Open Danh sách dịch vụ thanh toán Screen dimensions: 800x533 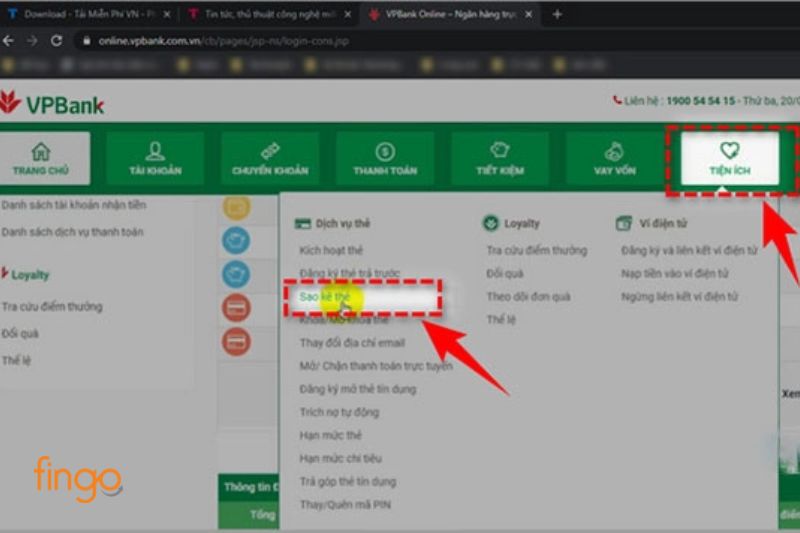(72, 232)
